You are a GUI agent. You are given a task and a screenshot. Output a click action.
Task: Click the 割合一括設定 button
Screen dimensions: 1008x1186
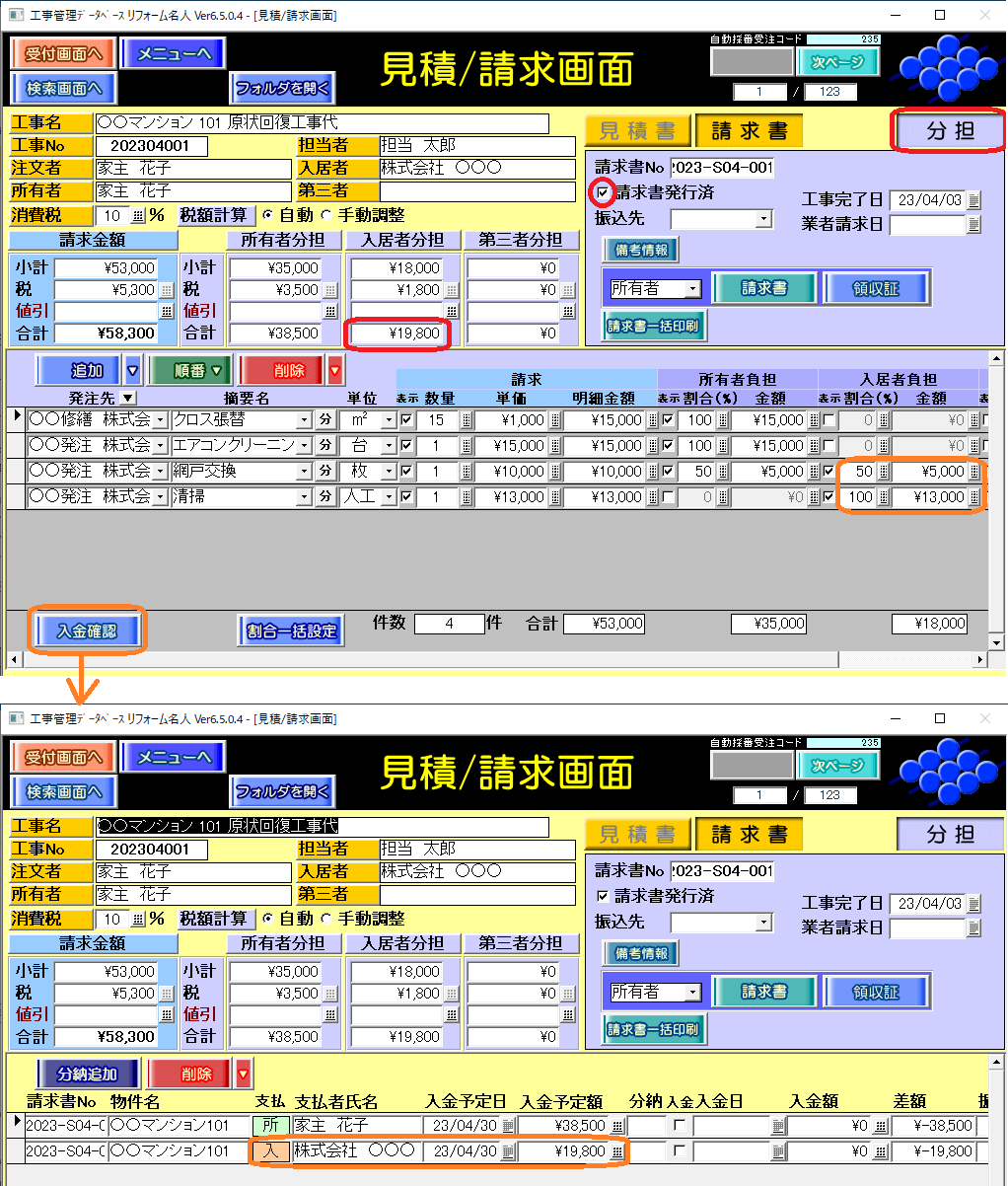tap(291, 631)
